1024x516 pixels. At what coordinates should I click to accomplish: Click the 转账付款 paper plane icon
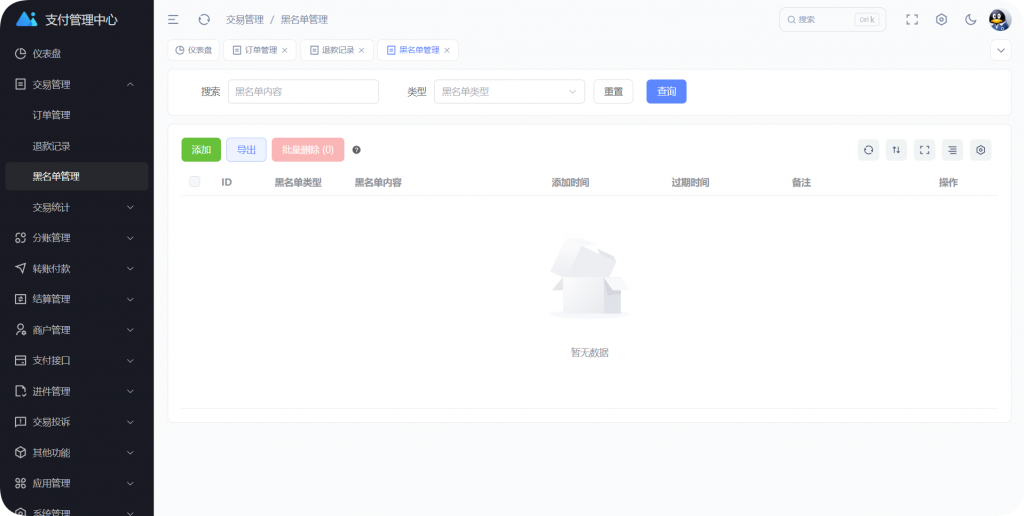click(20, 268)
